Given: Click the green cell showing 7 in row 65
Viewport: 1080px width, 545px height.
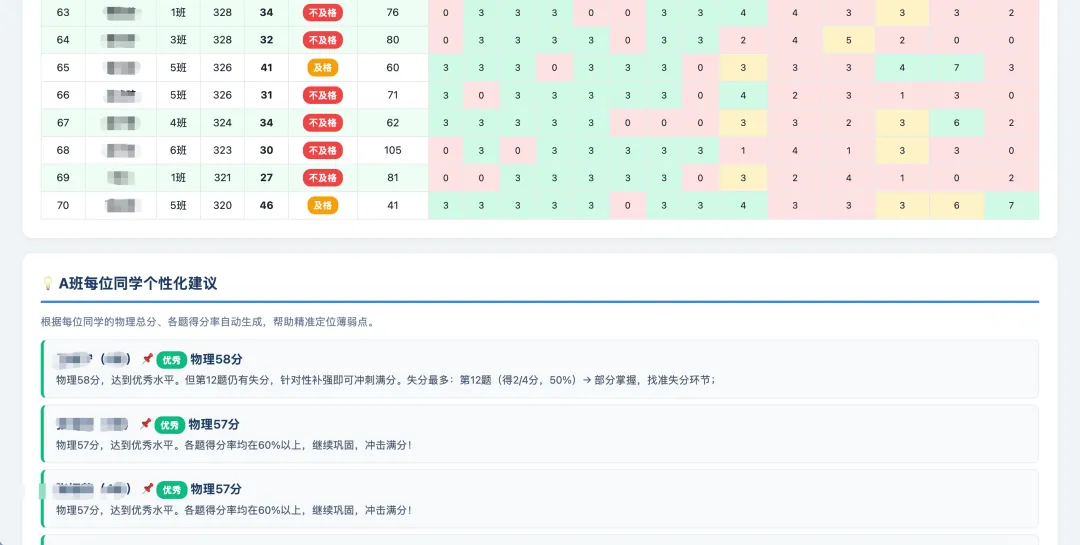Looking at the screenshot, I should click(956, 68).
